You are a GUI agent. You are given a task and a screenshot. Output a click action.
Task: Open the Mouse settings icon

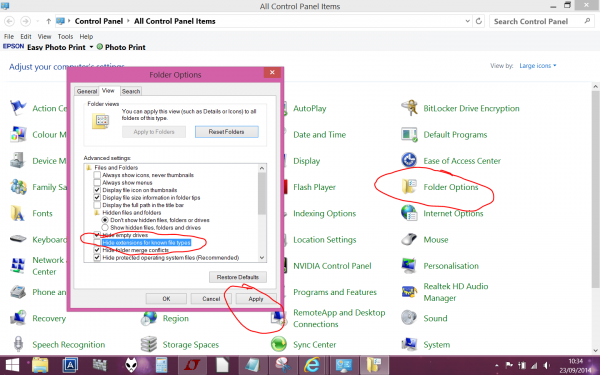point(409,240)
